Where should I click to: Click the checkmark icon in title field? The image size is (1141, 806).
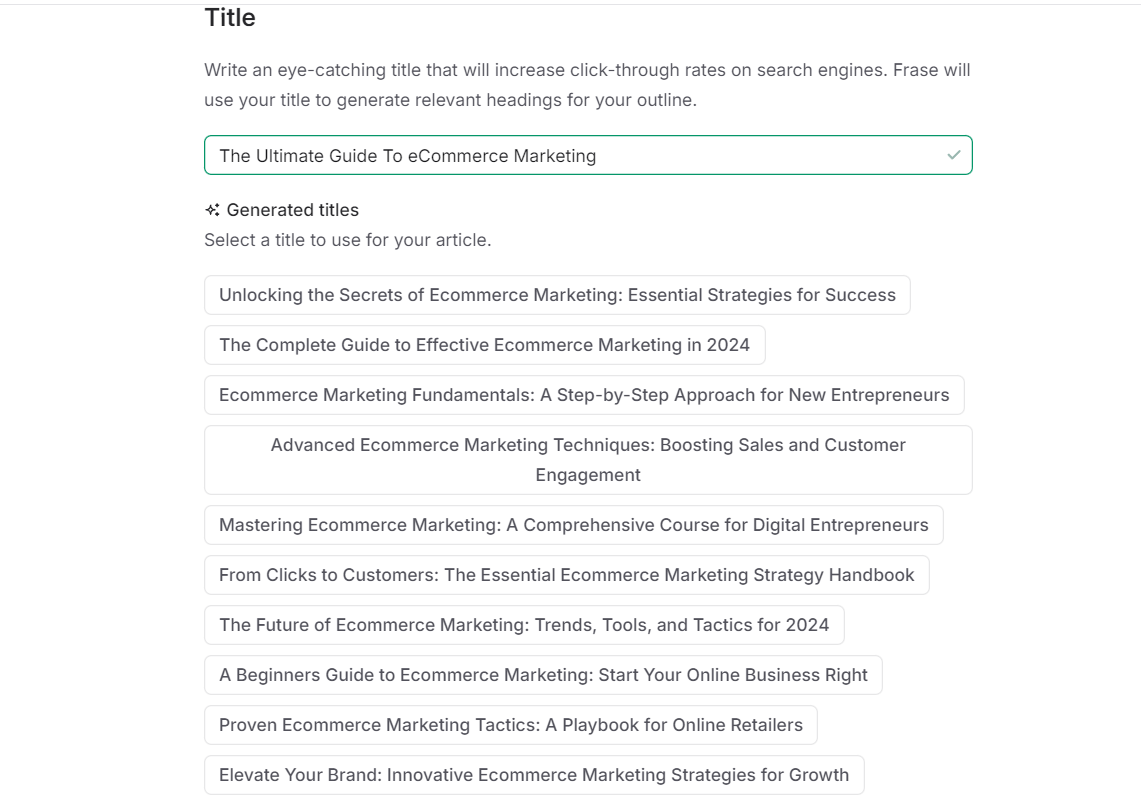(x=953, y=155)
